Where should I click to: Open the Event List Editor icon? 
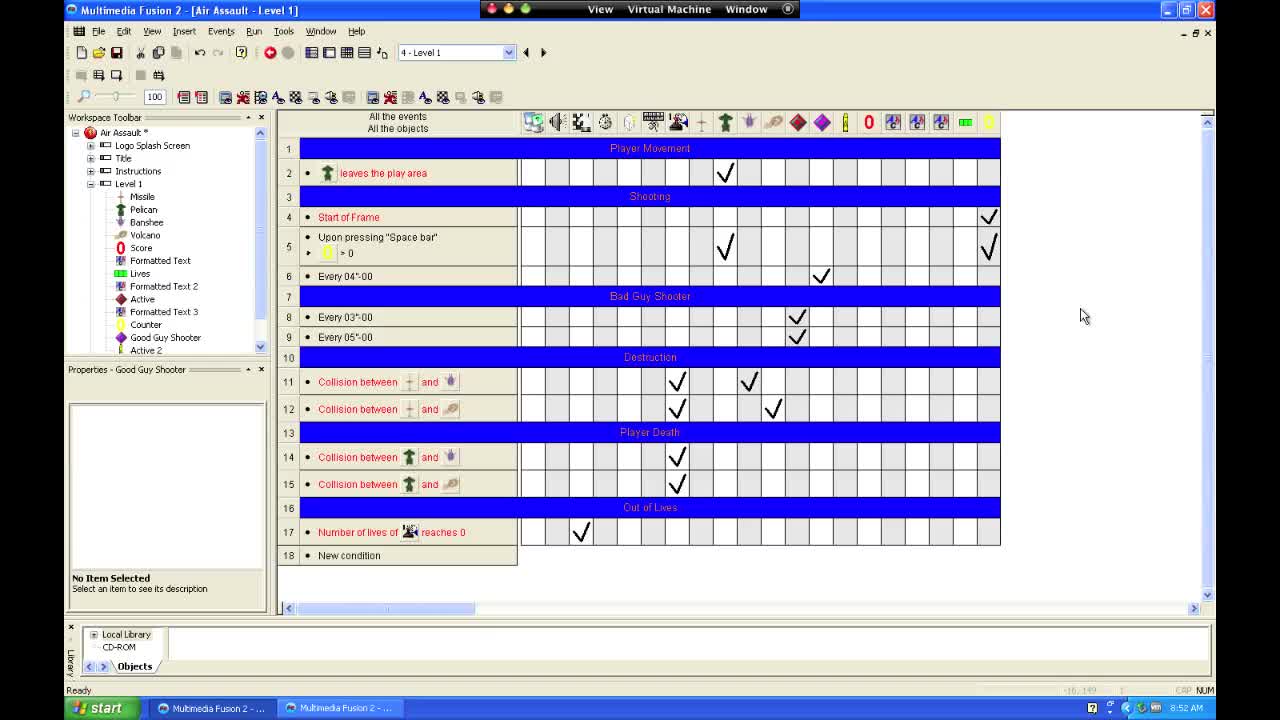point(364,53)
